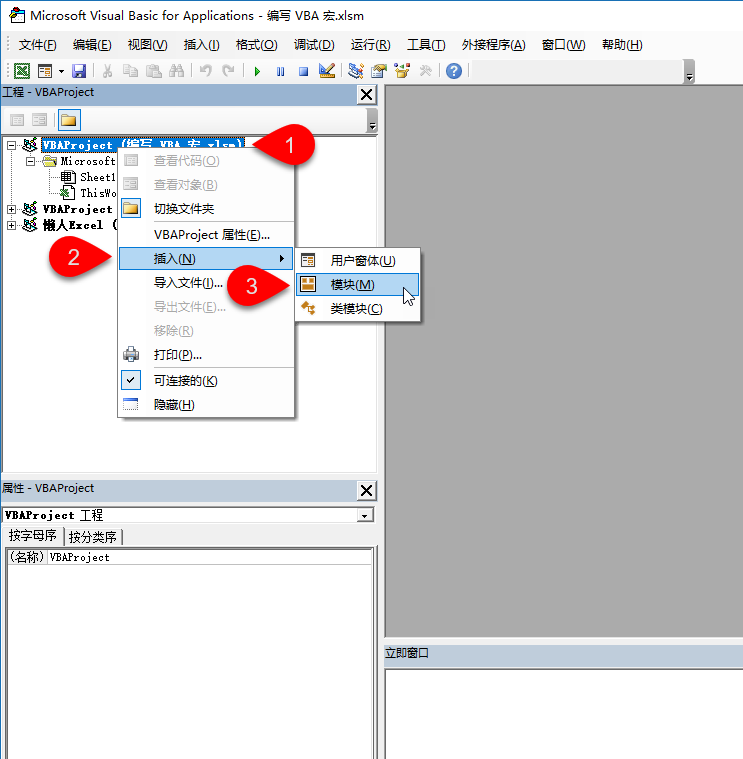
Task: Open the Object Browser toolbar icon
Action: (403, 71)
